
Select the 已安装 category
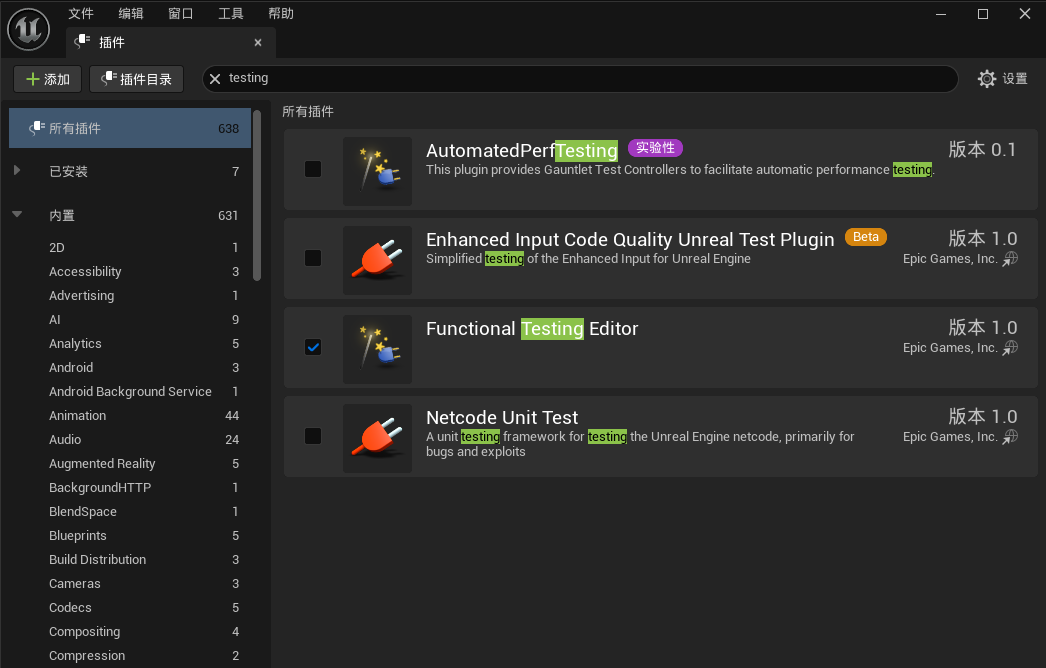(130, 172)
